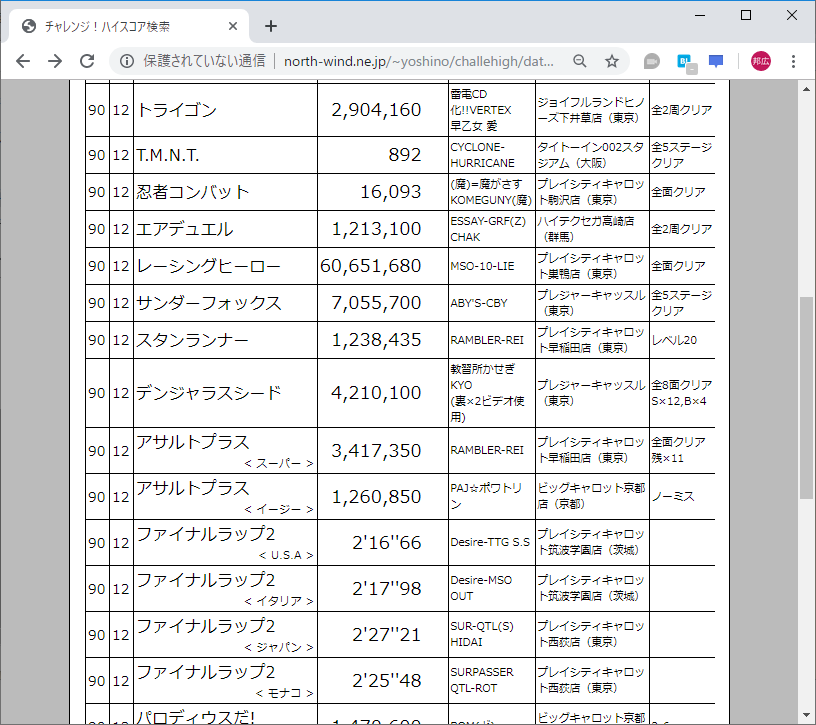Select the score 16,093
Viewport: 816px width, 725px height.
coord(390,192)
